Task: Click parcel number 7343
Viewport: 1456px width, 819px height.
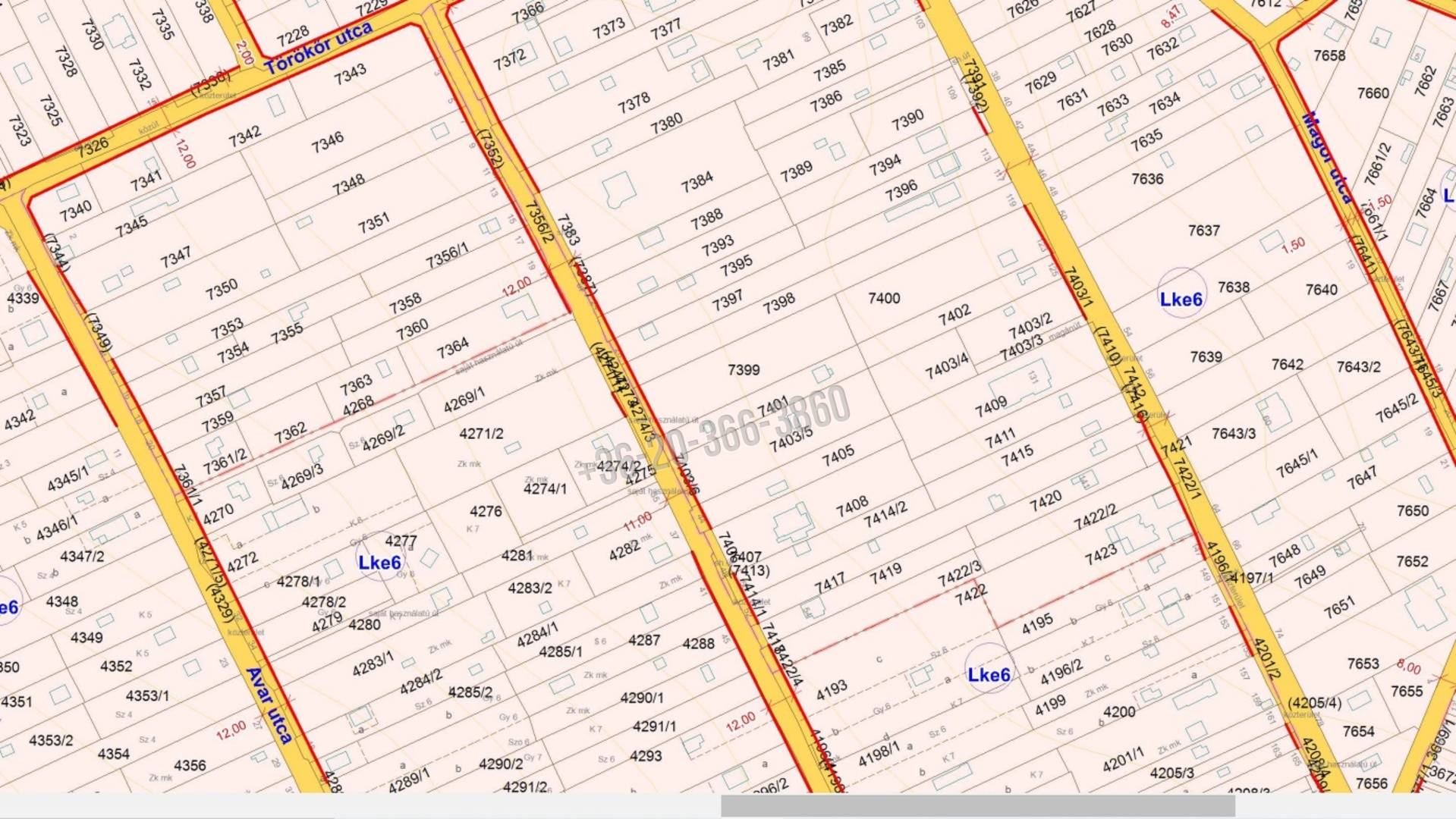Action: click(x=350, y=74)
